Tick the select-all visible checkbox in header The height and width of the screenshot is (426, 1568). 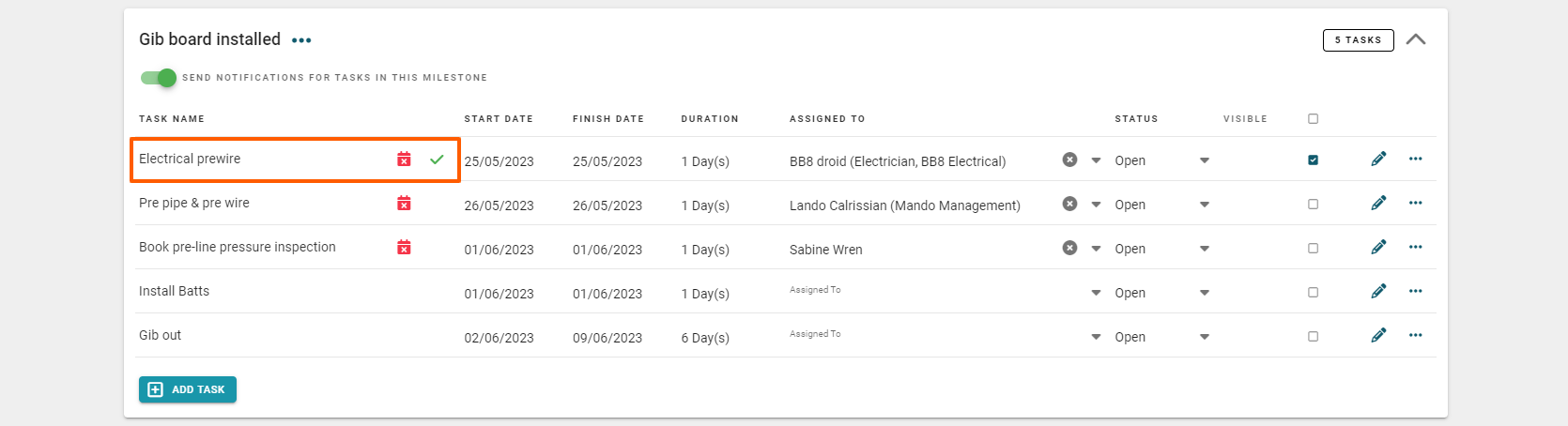[1313, 119]
